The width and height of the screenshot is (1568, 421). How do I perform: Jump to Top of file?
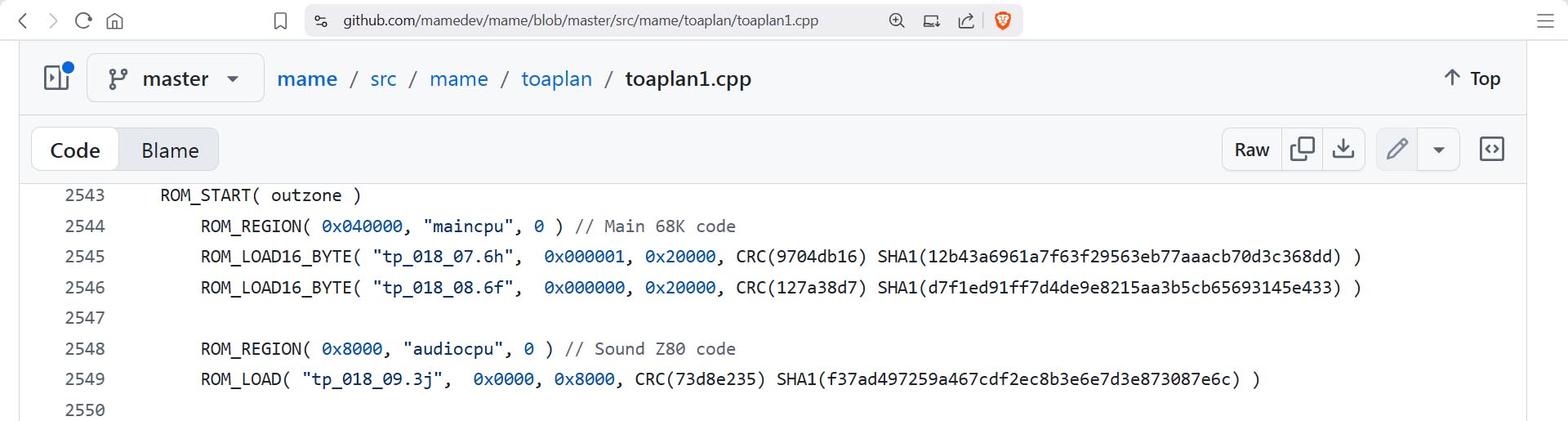coord(1472,78)
